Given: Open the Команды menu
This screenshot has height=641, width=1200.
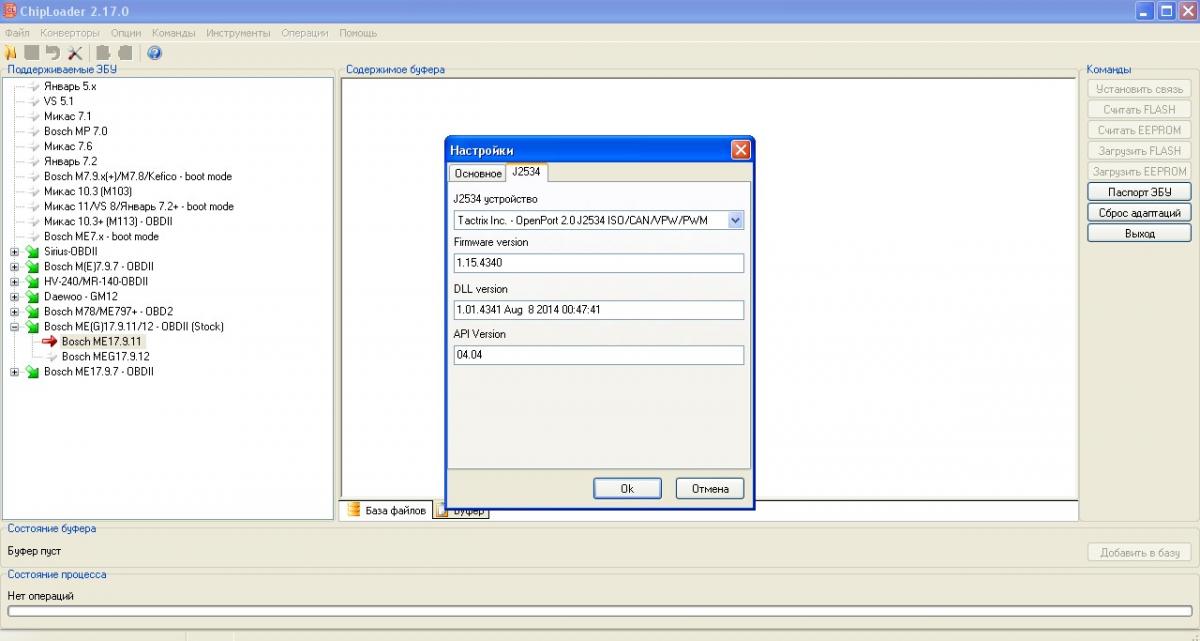Looking at the screenshot, I should tap(174, 33).
